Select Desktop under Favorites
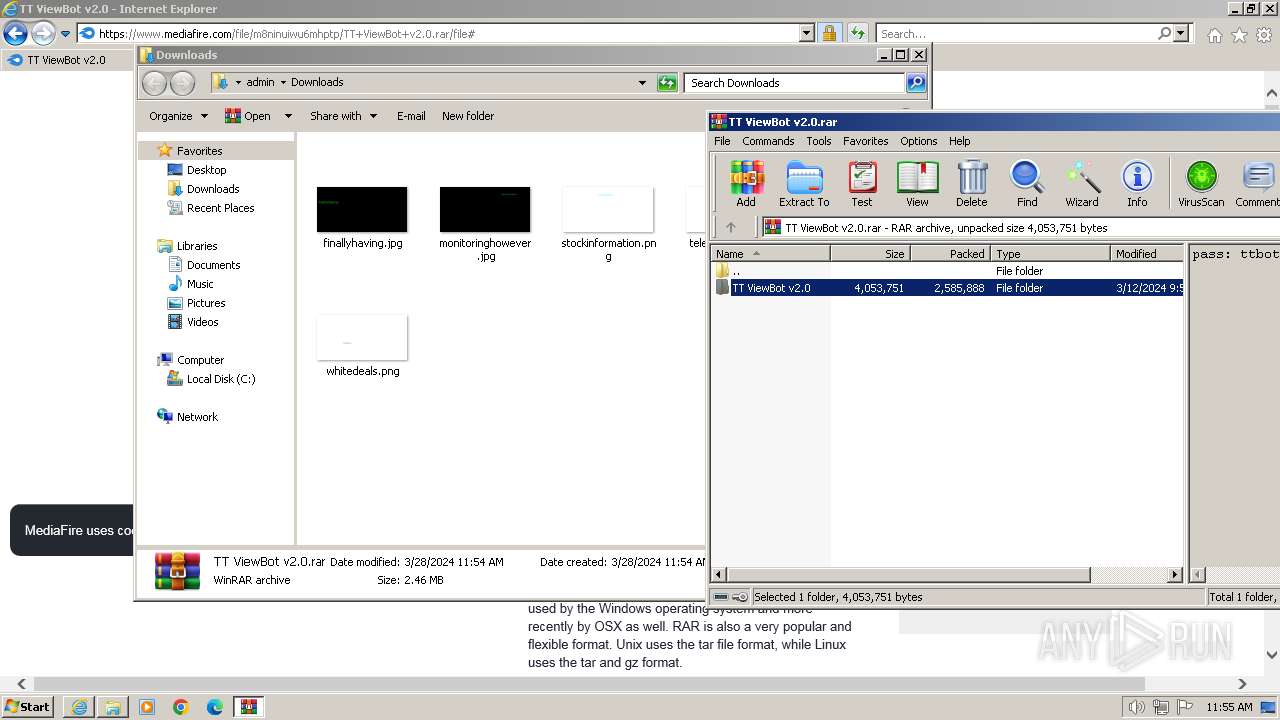 [206, 170]
